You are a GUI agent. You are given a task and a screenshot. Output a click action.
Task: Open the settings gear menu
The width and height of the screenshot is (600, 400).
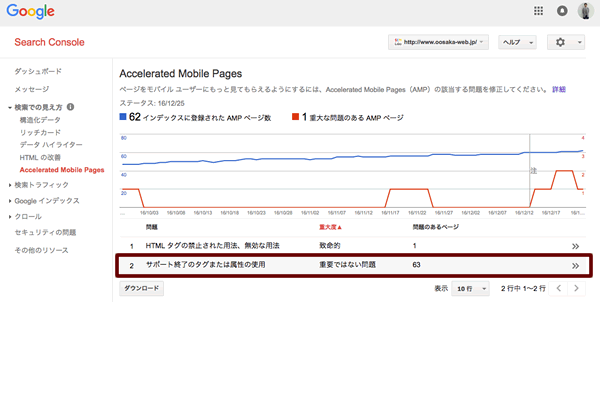(566, 42)
